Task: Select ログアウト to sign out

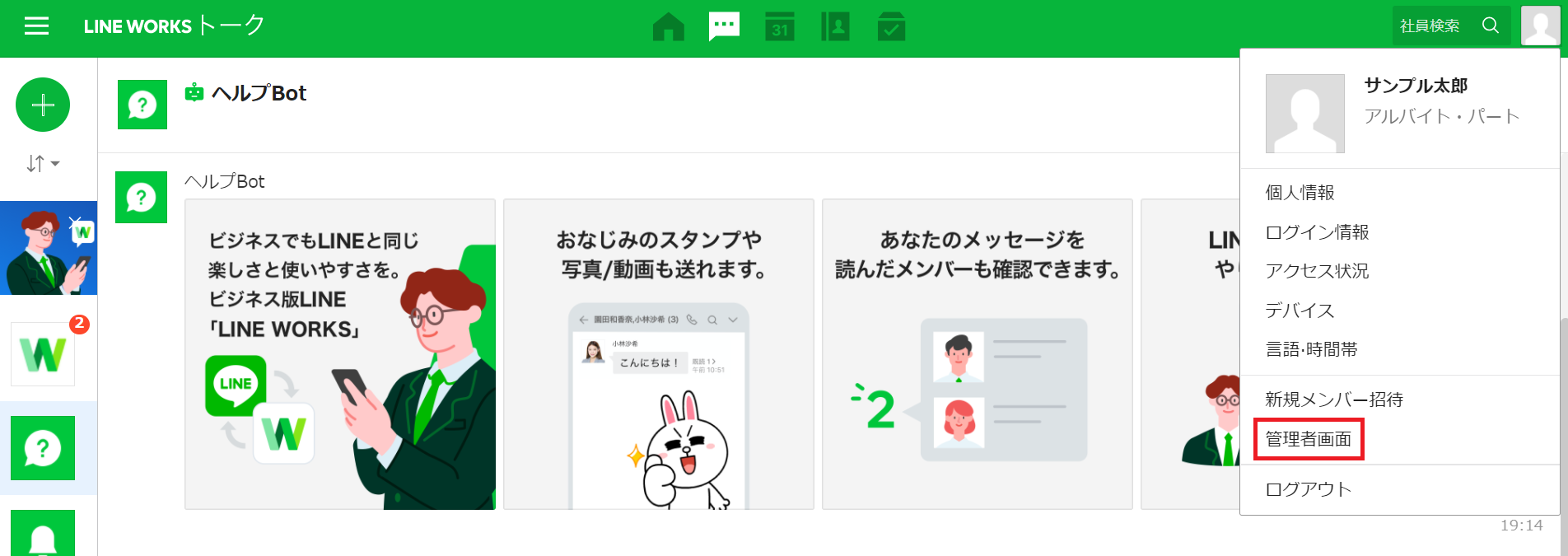Action: click(1309, 489)
